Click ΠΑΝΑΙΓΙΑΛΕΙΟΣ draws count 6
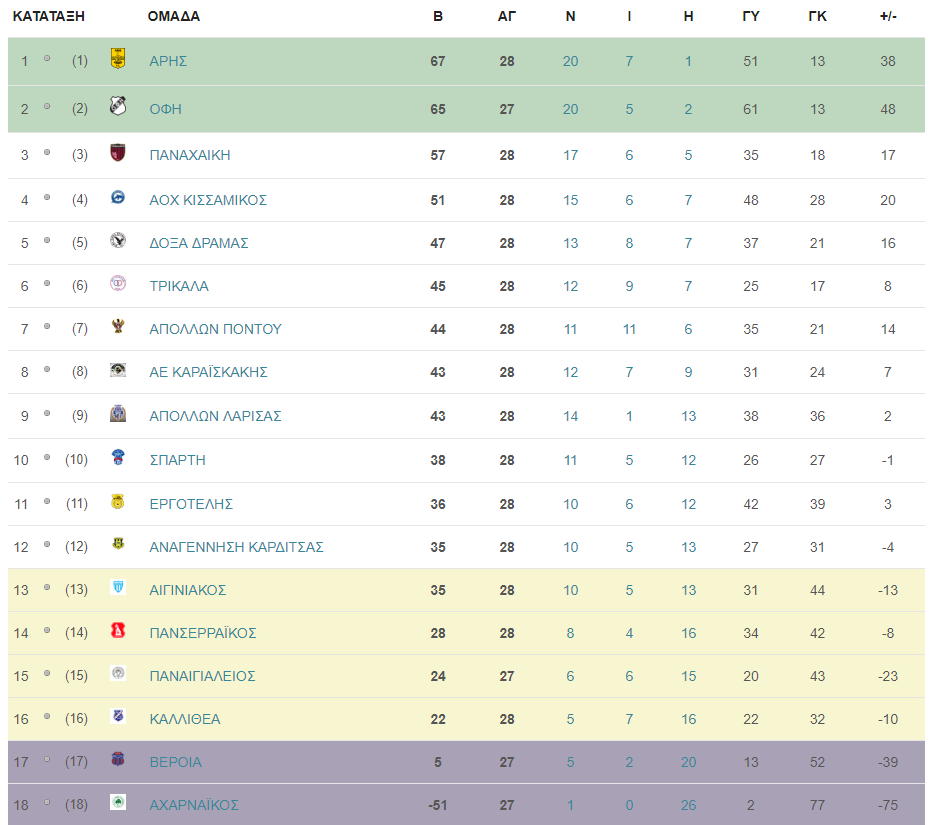This screenshot has height=825, width=935. (629, 676)
